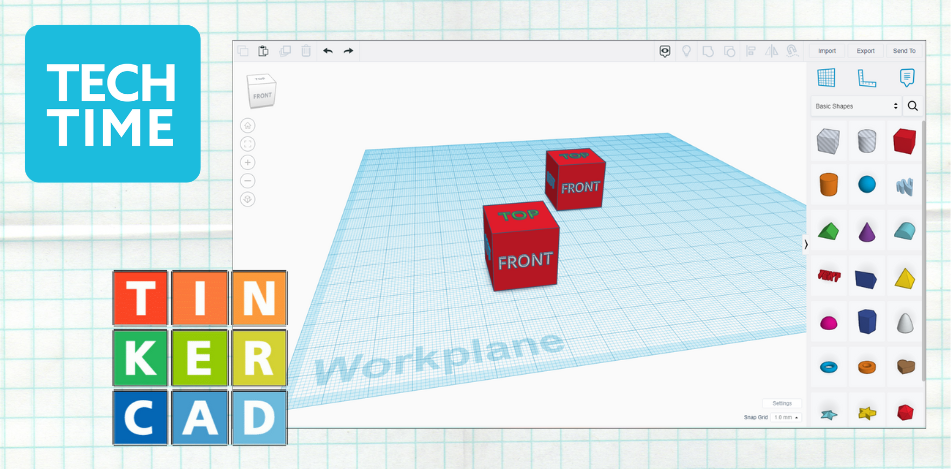
Task: Pick the teal Round Roof shape
Action: click(904, 231)
